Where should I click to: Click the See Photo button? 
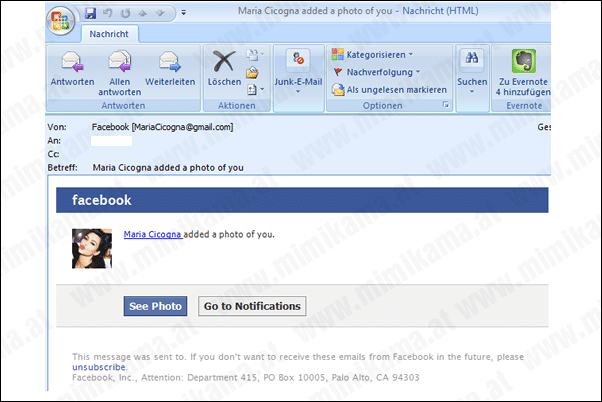[x=155, y=306]
